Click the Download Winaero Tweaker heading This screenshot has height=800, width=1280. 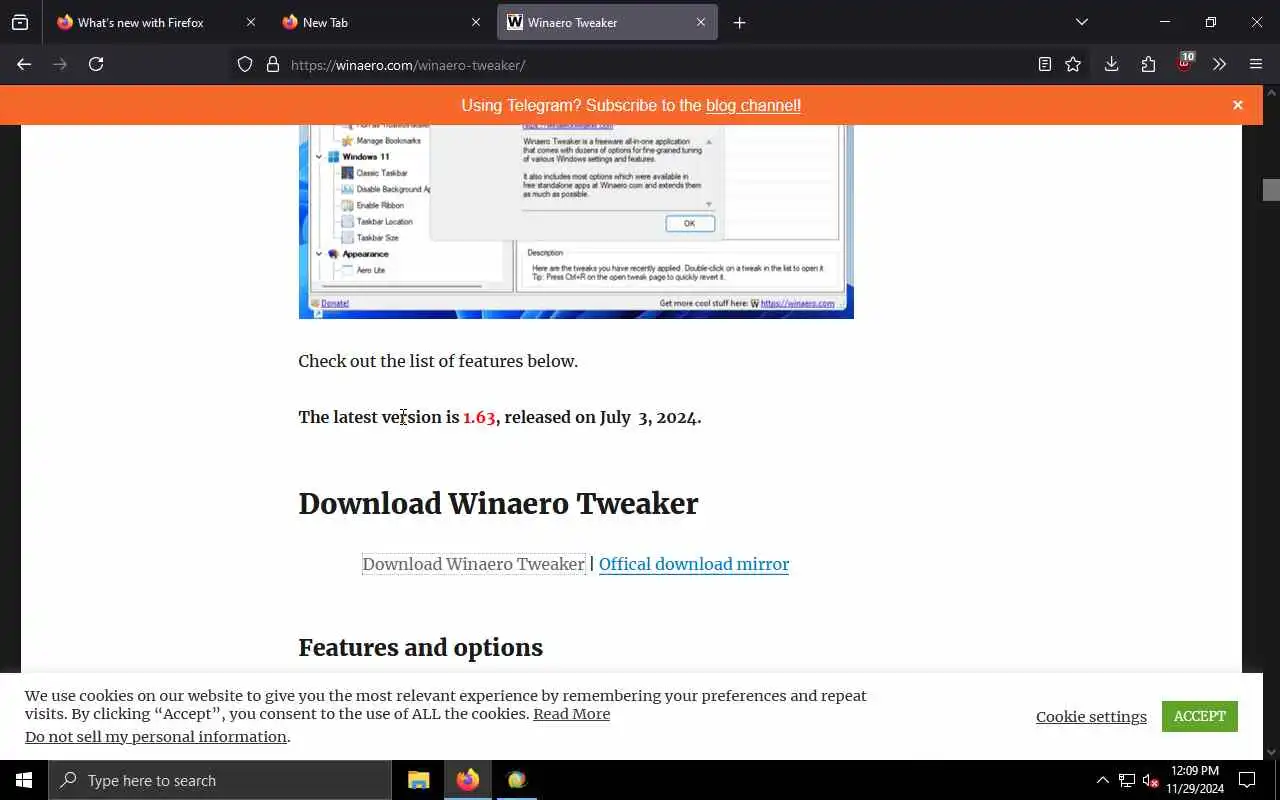pyautogui.click(x=498, y=504)
